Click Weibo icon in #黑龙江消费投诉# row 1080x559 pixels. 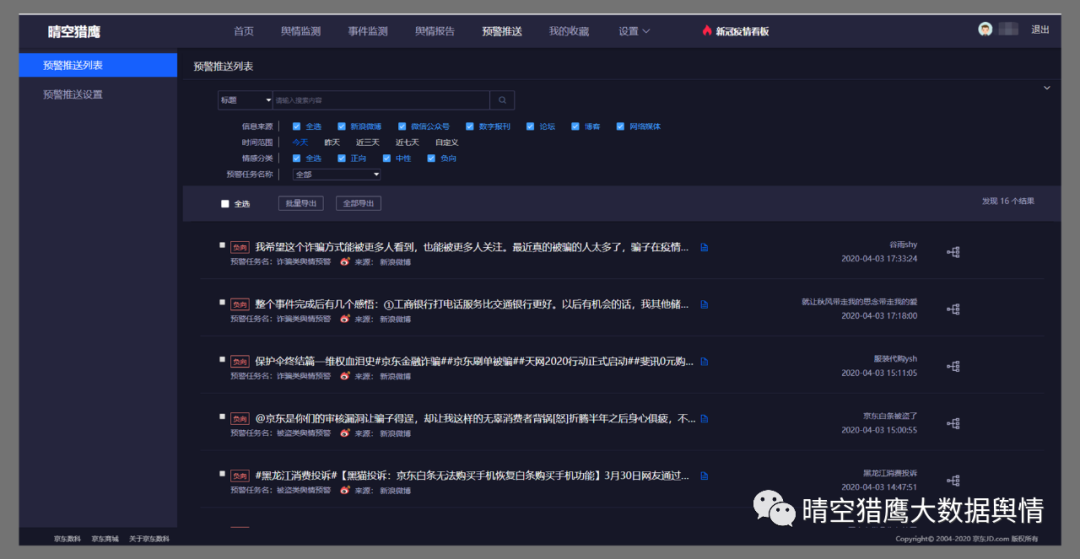[344, 490]
